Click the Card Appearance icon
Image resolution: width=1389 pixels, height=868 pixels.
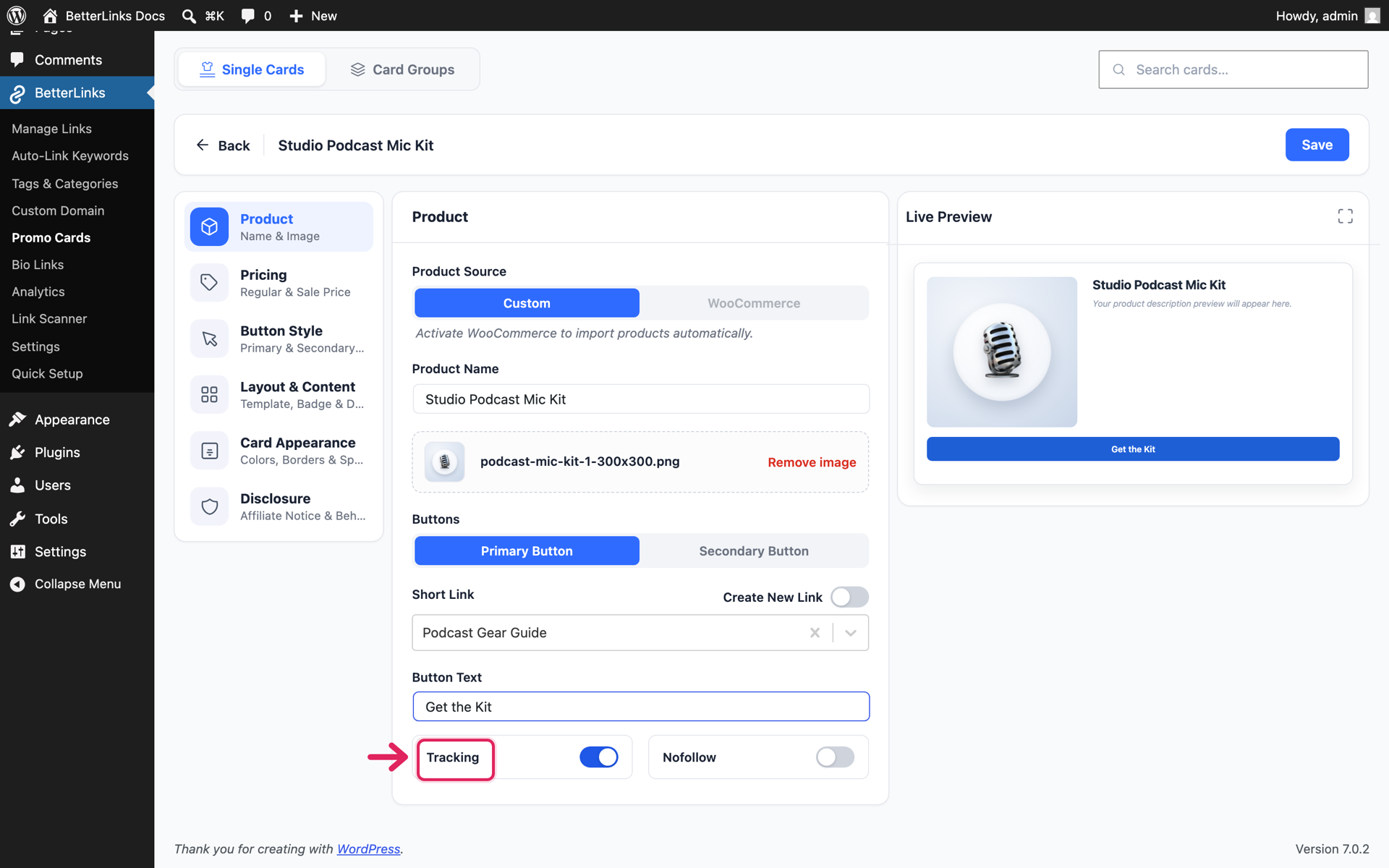point(209,451)
